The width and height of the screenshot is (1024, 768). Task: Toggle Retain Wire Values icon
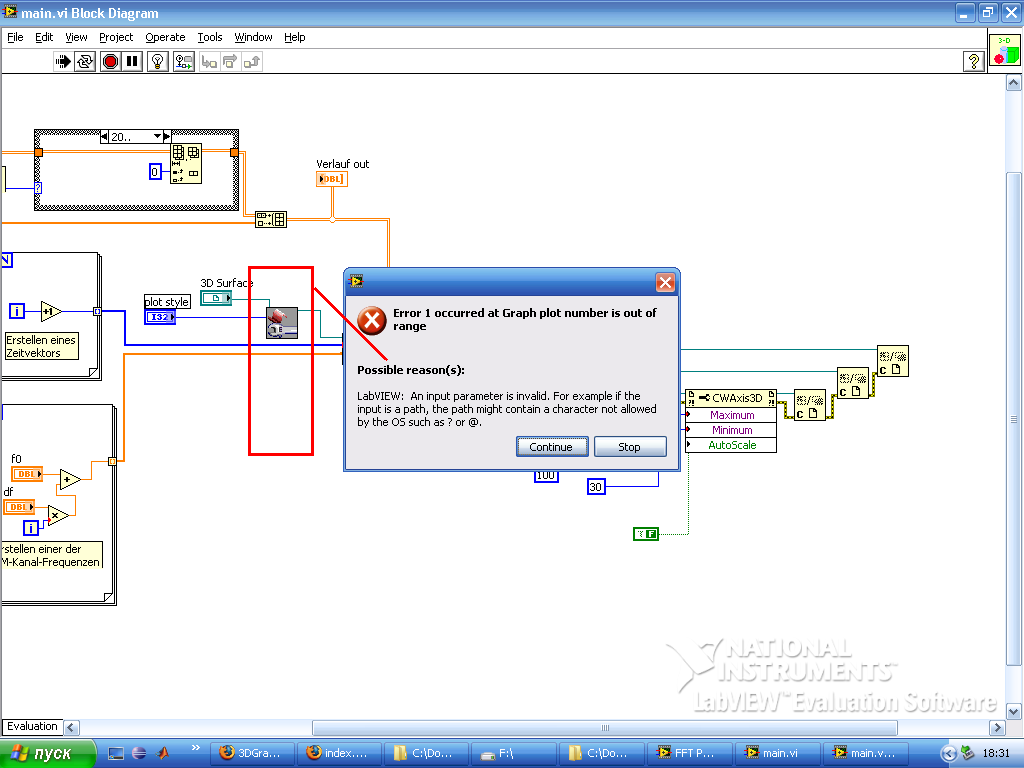point(184,61)
